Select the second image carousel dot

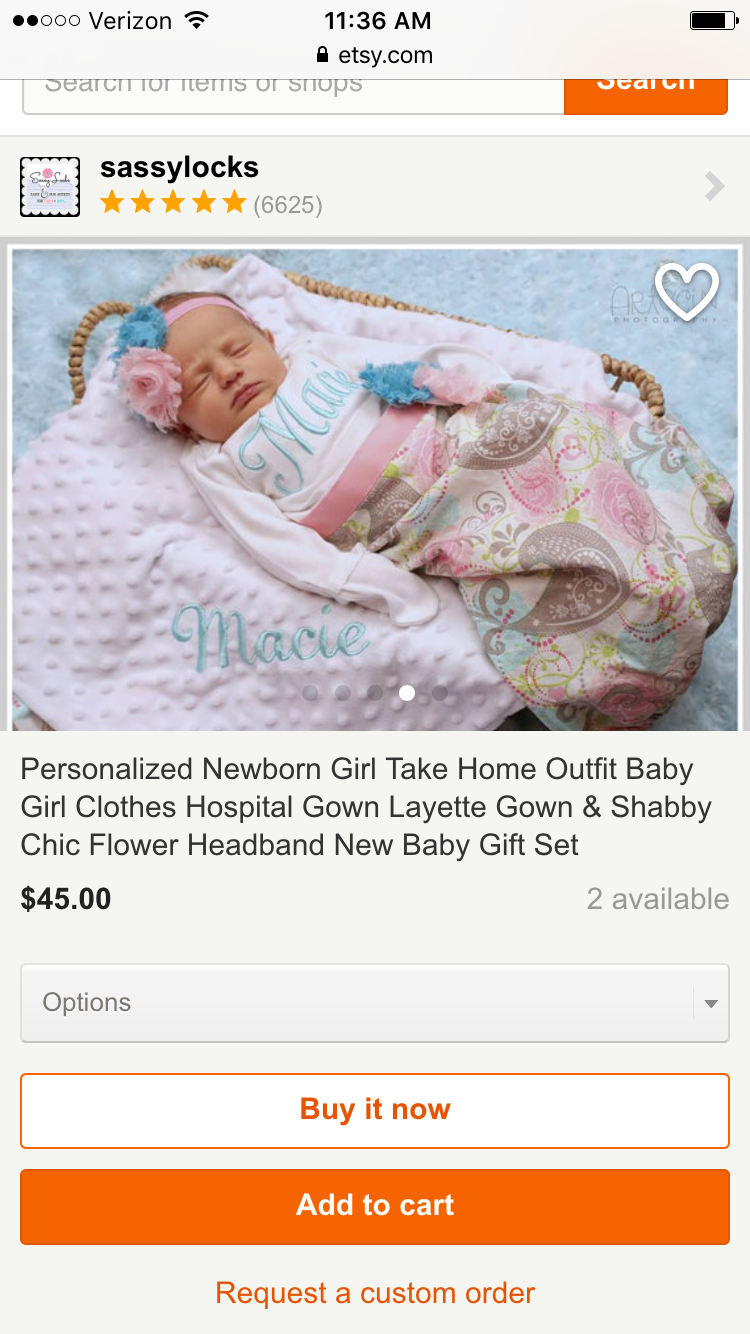[343, 692]
